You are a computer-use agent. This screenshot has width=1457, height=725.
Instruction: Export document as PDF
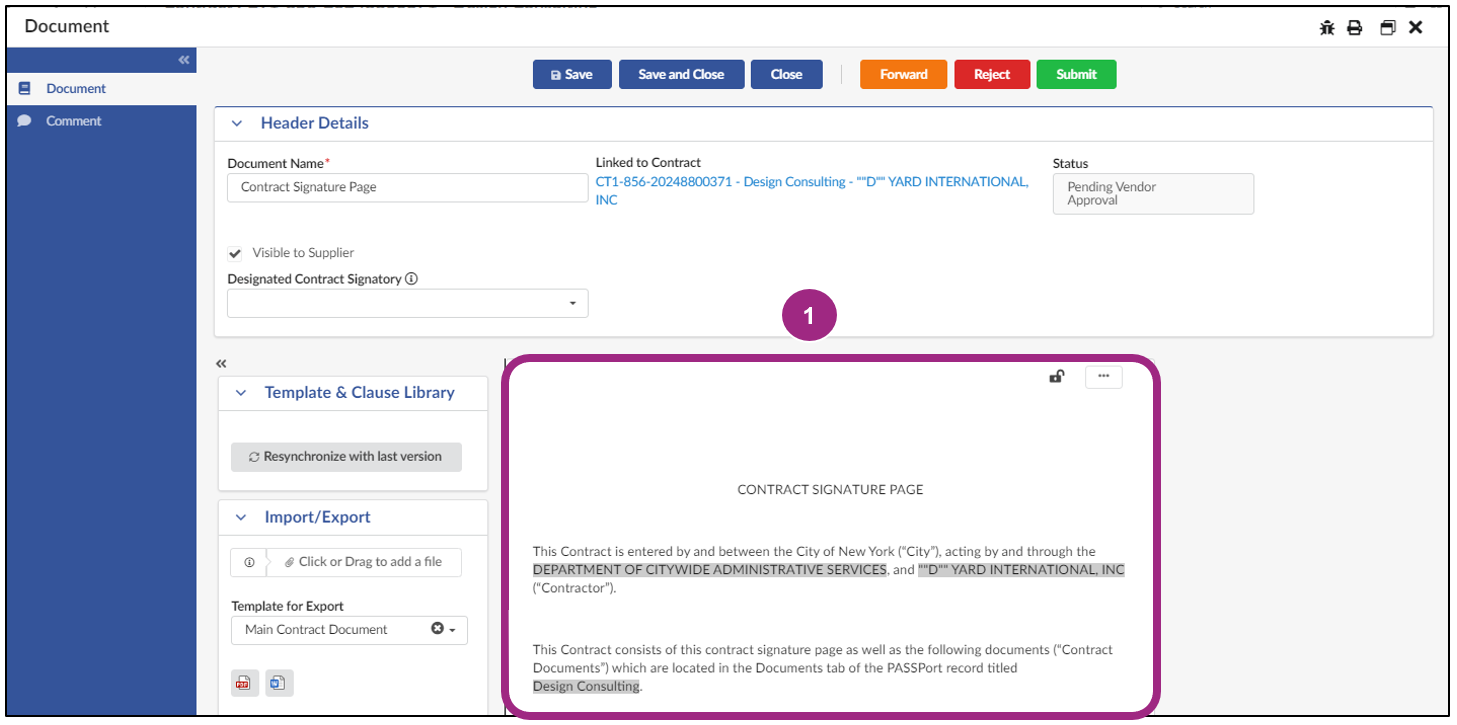click(243, 682)
